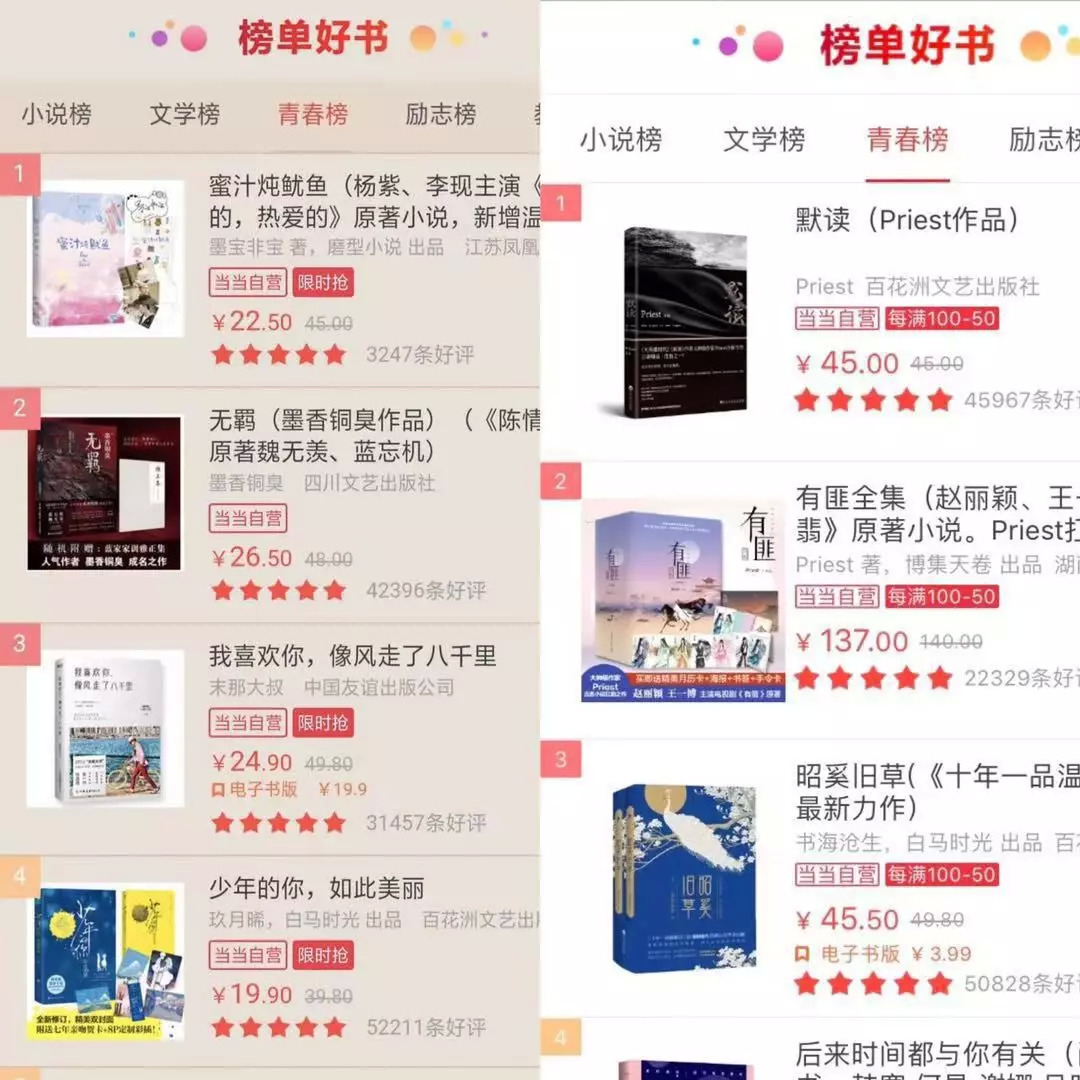This screenshot has height=1080, width=1080.
Task: View 我喜欢你,像风走了八千里 cover image
Action: [105, 728]
